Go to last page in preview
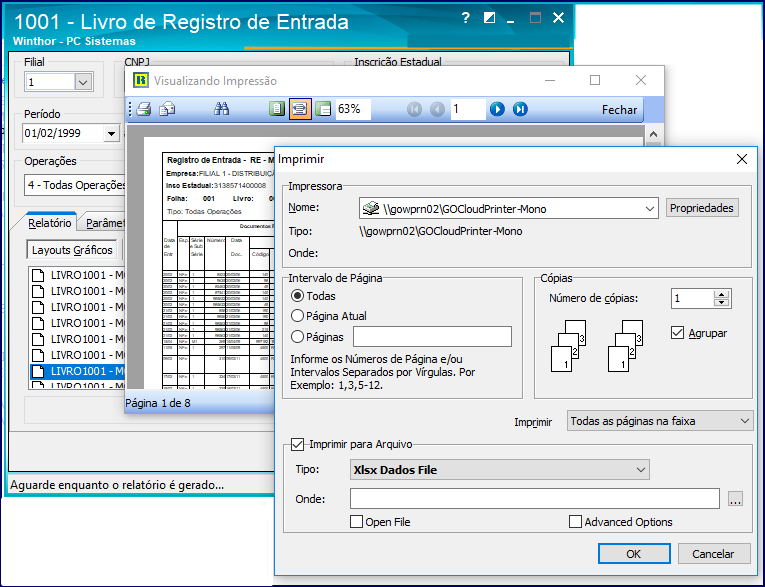Screen dimensions: 765x587 coord(520,109)
